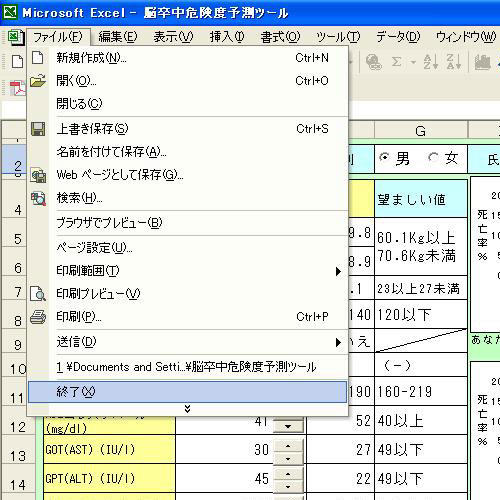This screenshot has height=500, width=500.
Task: Choose 閉じる(C) from the menu
Action: tap(188, 104)
